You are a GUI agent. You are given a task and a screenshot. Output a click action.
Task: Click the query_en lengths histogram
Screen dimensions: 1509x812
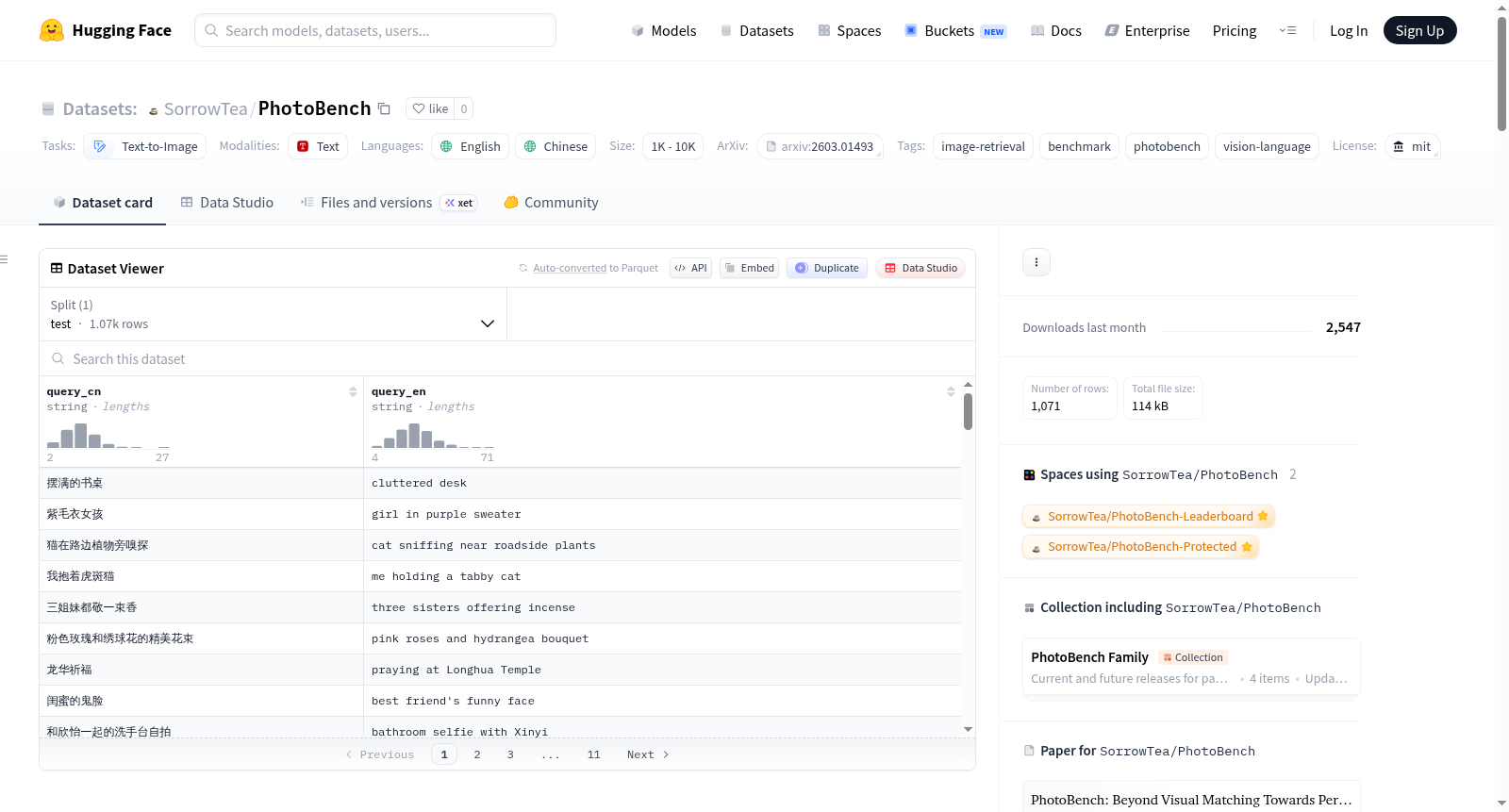[x=433, y=437]
